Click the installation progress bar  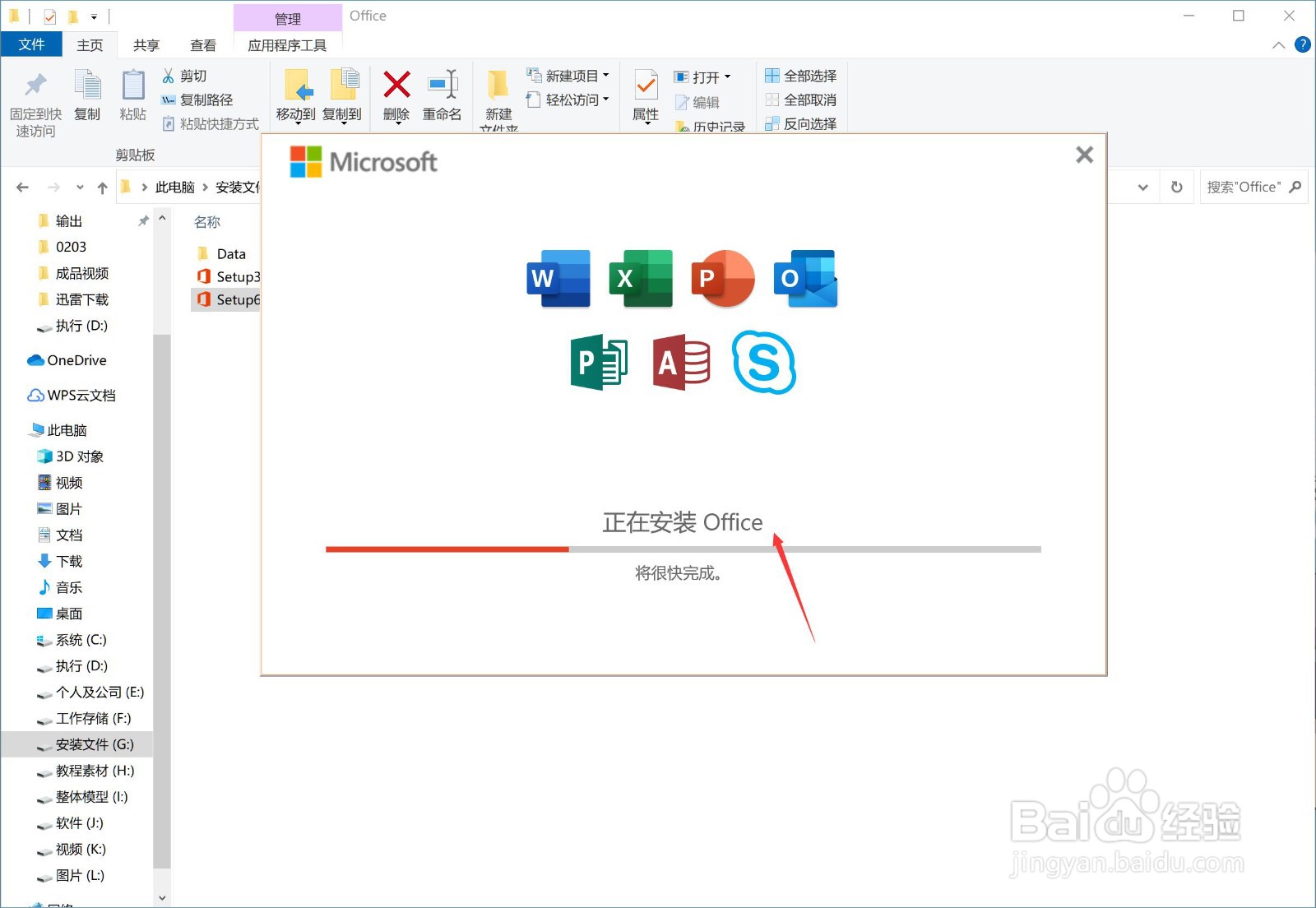point(683,549)
